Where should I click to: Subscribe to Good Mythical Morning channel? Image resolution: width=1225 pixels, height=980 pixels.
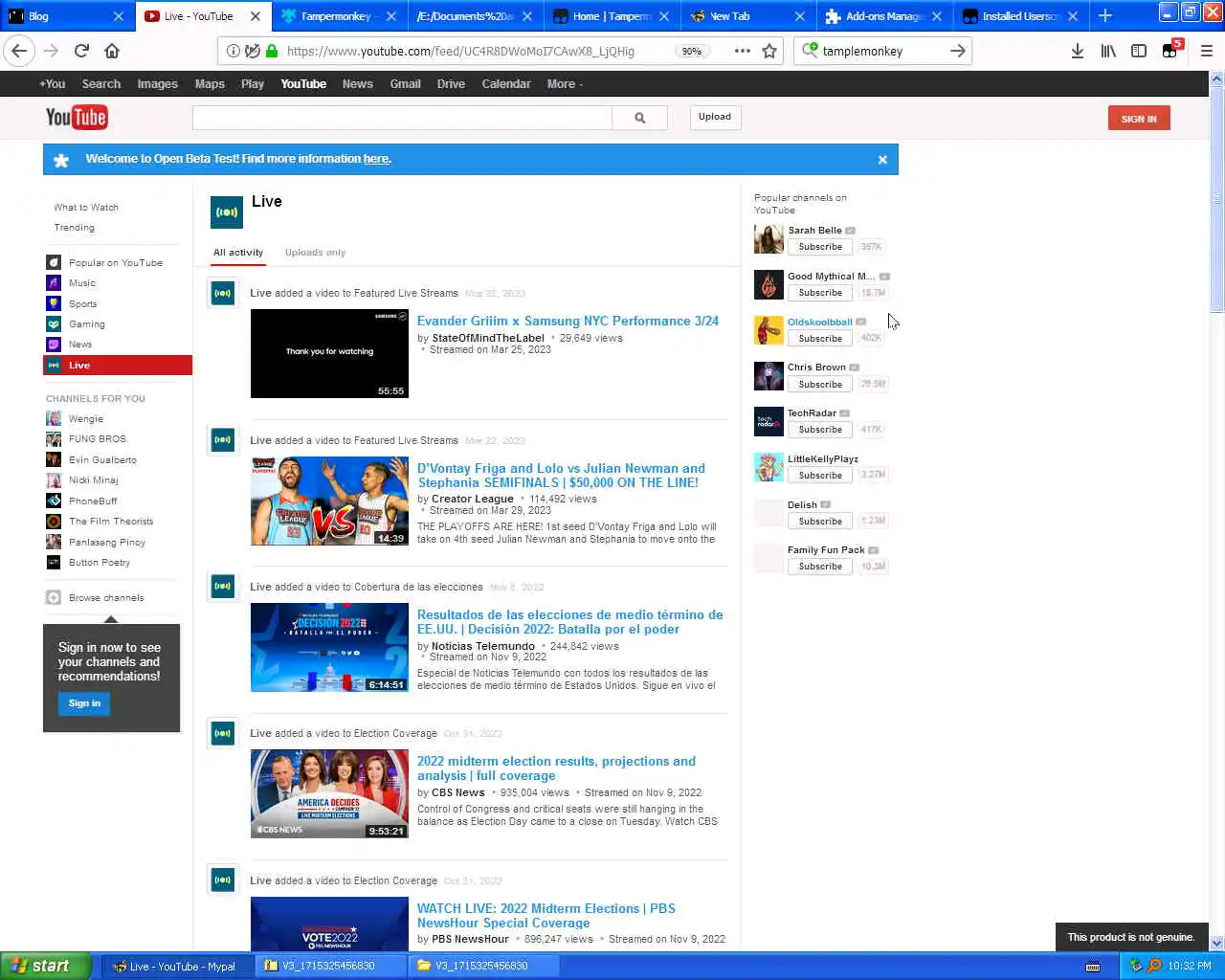click(820, 293)
